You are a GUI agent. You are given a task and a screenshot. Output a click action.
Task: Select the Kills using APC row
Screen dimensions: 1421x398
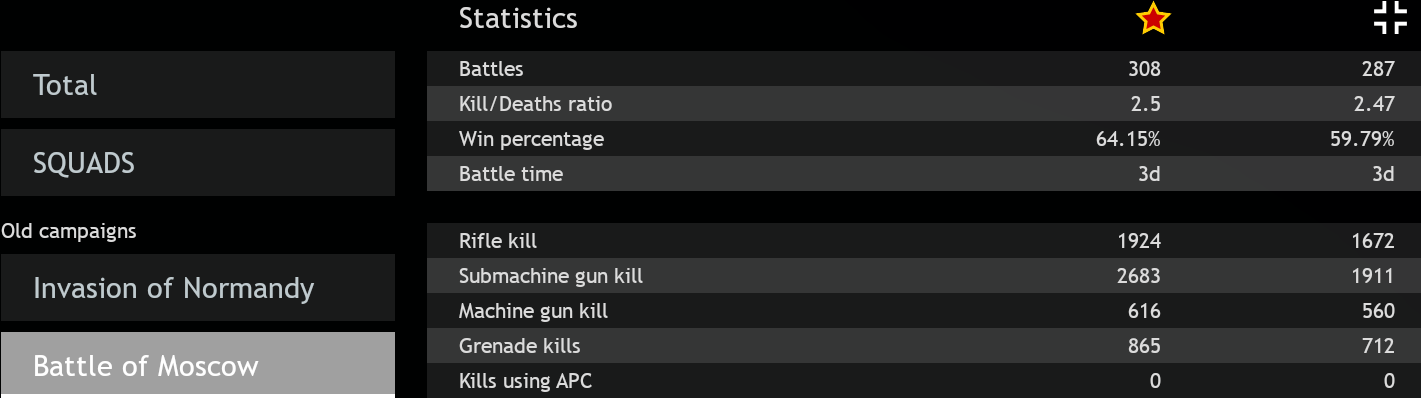coord(924,381)
